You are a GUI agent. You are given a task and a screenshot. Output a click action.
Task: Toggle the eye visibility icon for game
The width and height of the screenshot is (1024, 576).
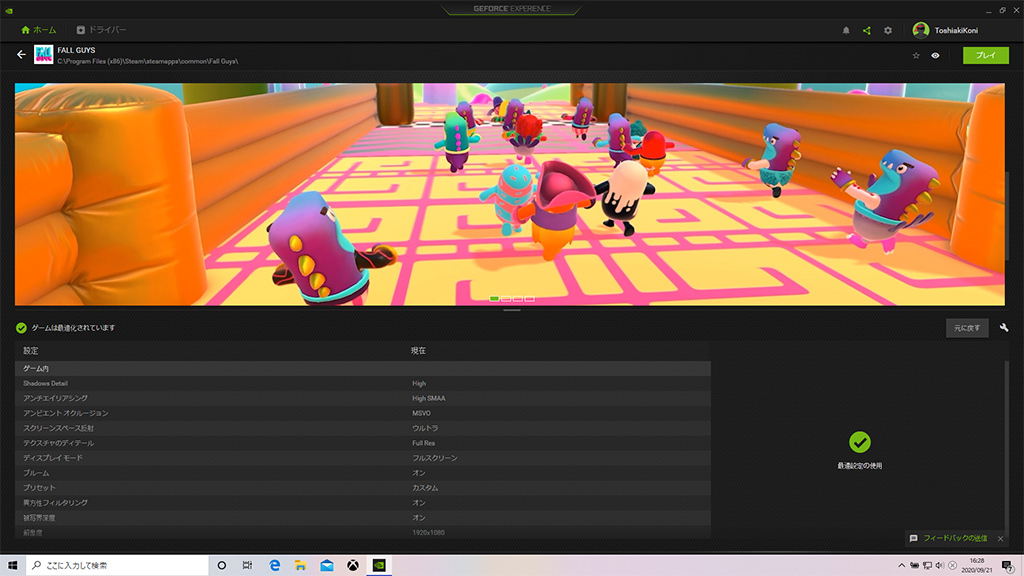point(935,56)
